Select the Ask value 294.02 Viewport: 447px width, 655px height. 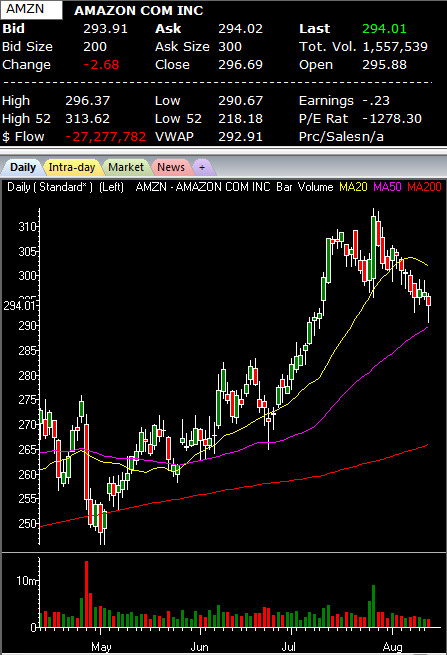(240, 28)
